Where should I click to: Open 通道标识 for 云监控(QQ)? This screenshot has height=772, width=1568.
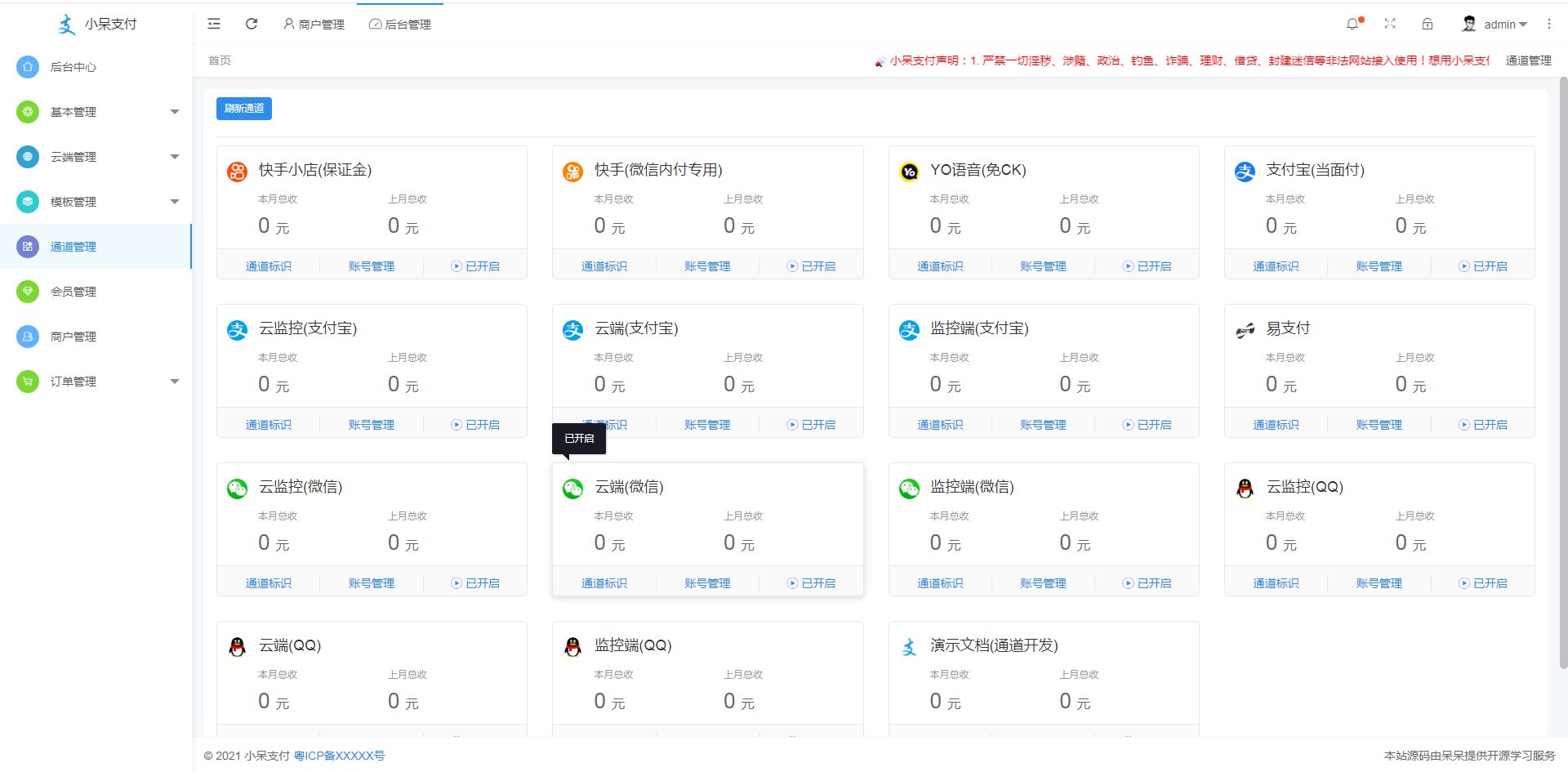pyautogui.click(x=1276, y=583)
